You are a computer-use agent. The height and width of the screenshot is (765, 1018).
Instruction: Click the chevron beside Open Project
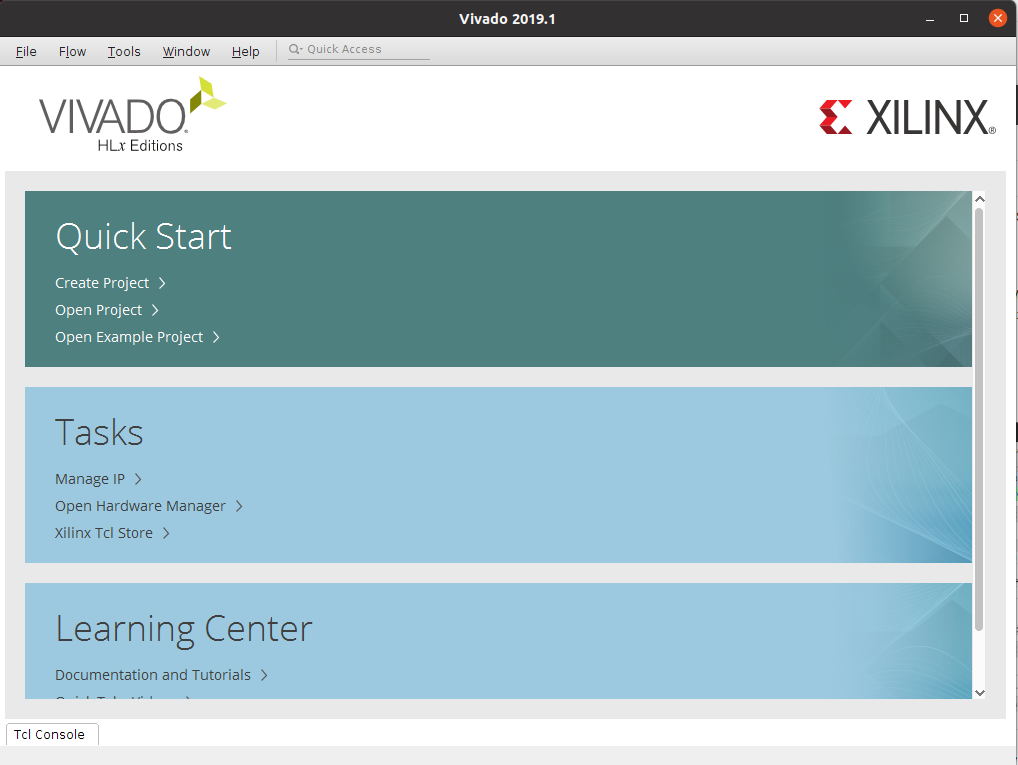(155, 310)
